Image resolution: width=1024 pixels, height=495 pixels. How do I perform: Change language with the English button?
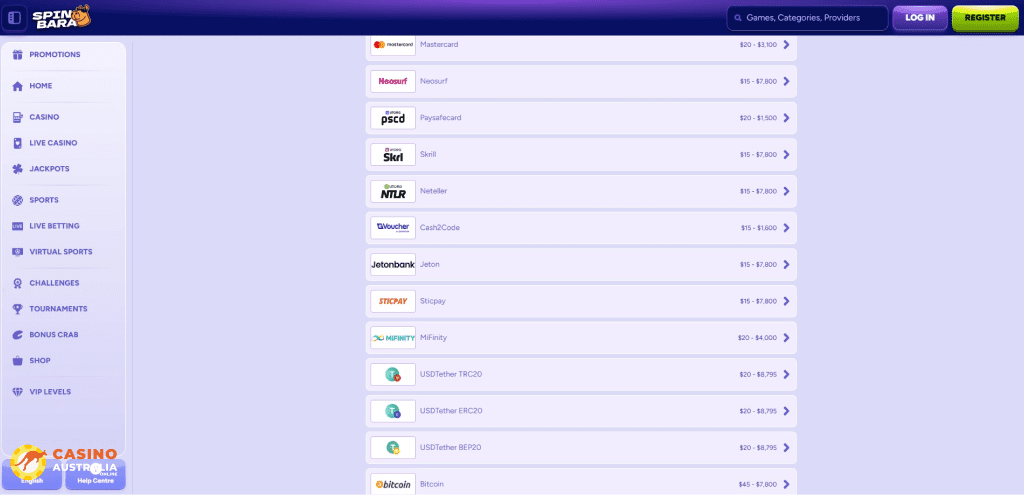[x=32, y=475]
